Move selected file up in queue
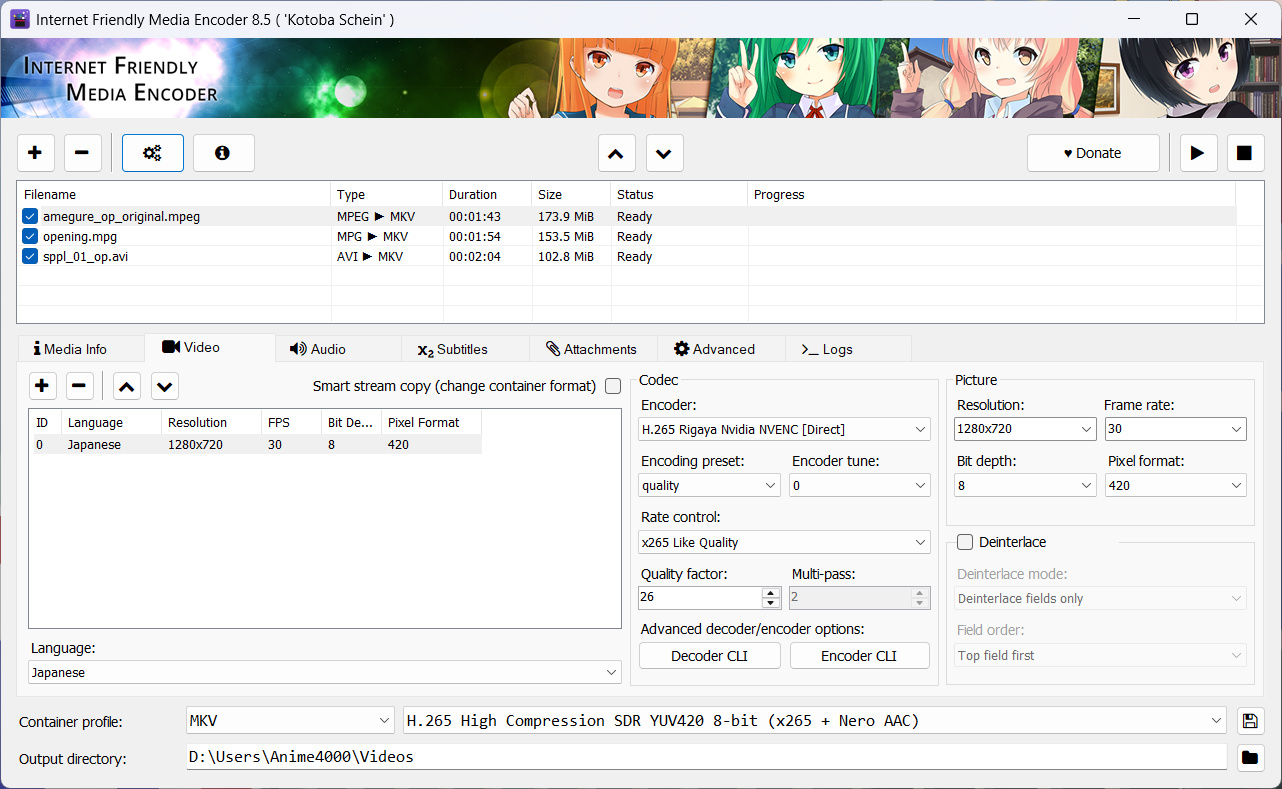The height and width of the screenshot is (789, 1282). [617, 154]
